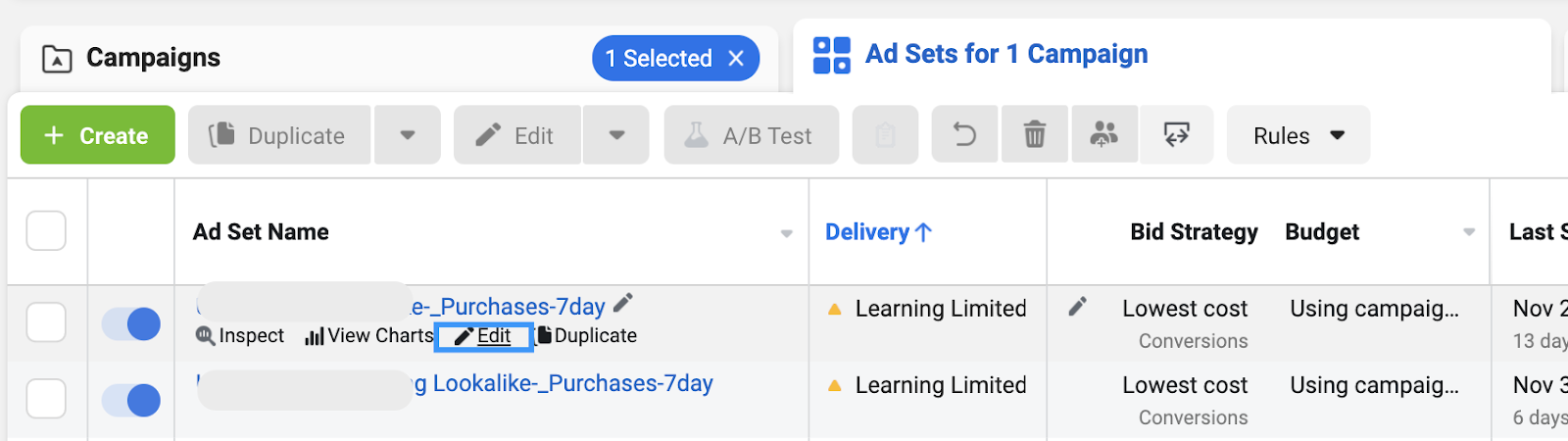
Task: Click the inline Edit link under ad set
Action: pyautogui.click(x=484, y=336)
